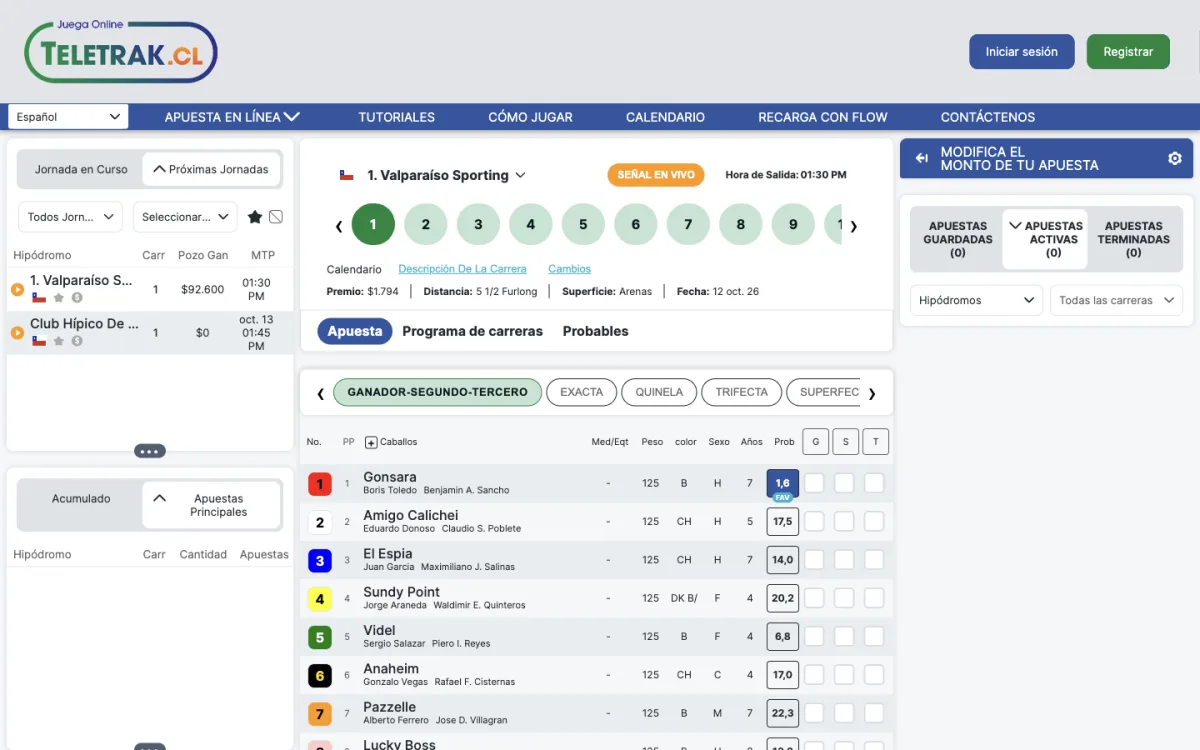The height and width of the screenshot is (750, 1200).
Task: Click back arrow in Modifica el Monto header
Action: click(x=922, y=159)
